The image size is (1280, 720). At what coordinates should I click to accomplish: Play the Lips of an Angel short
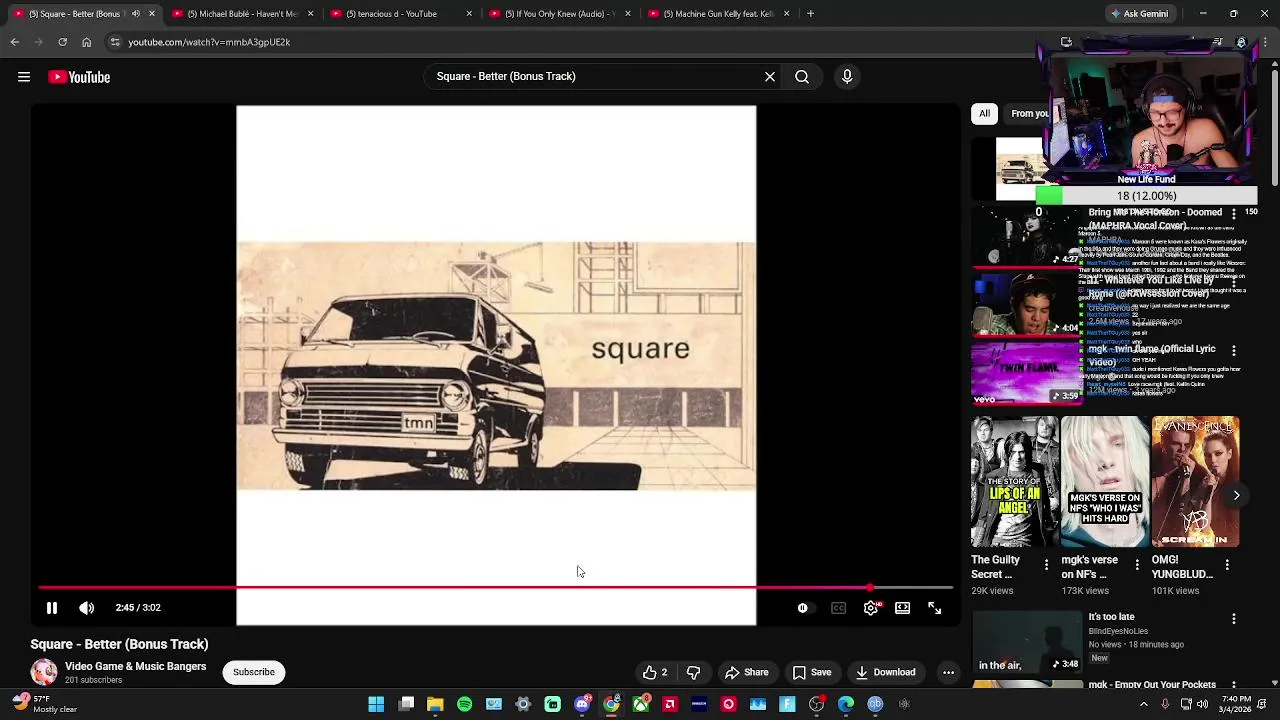(x=1015, y=482)
